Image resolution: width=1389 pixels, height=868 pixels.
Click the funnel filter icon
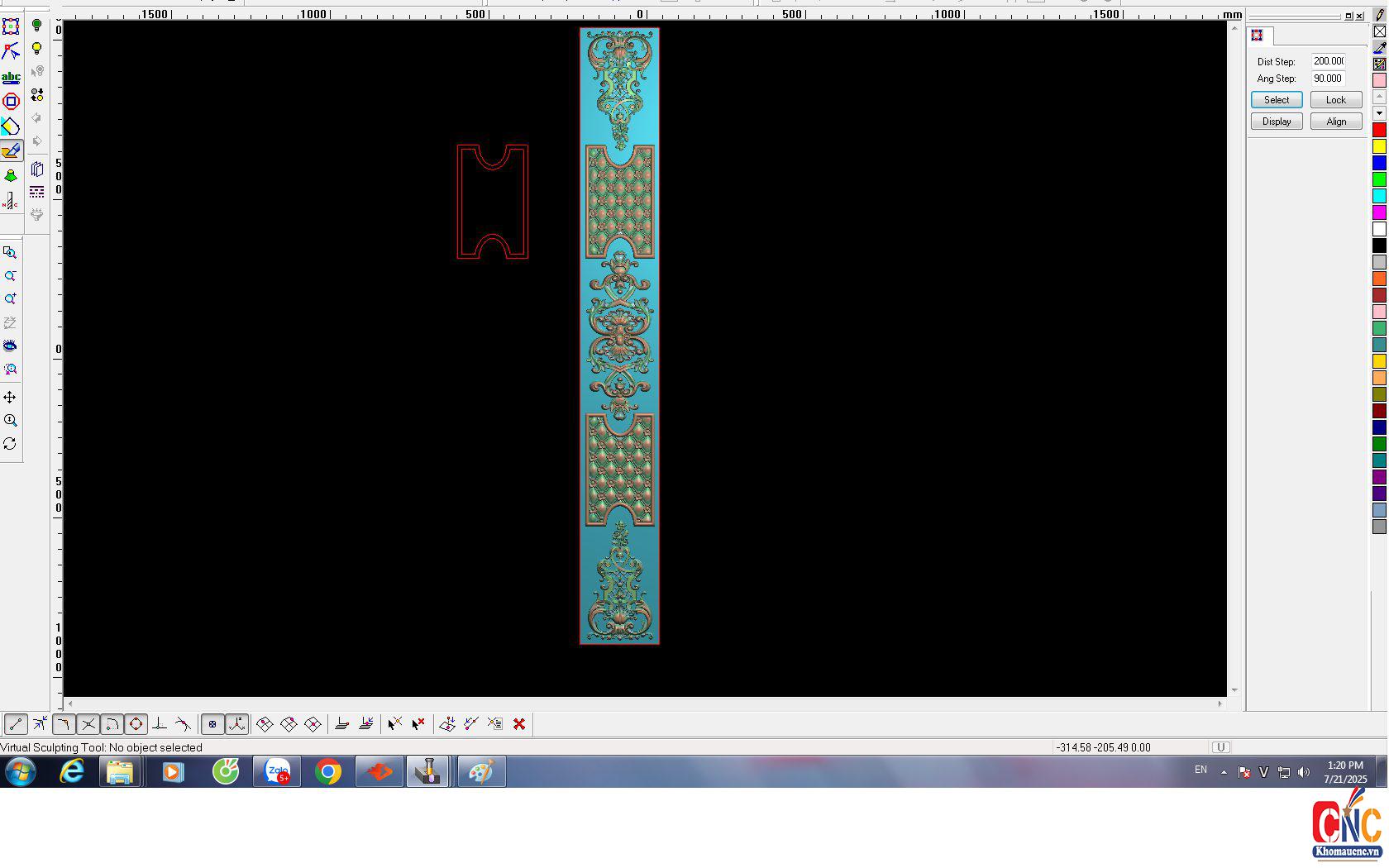37,214
